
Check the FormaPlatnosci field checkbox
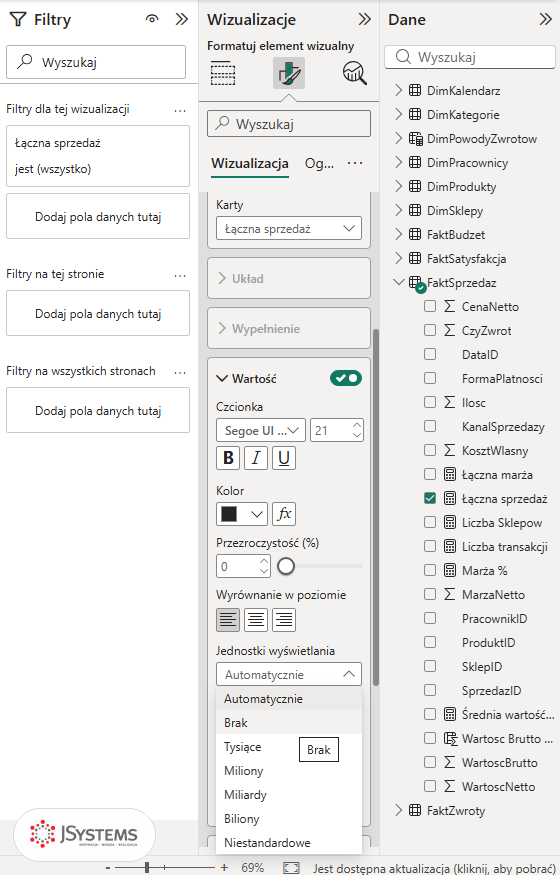pos(429,378)
